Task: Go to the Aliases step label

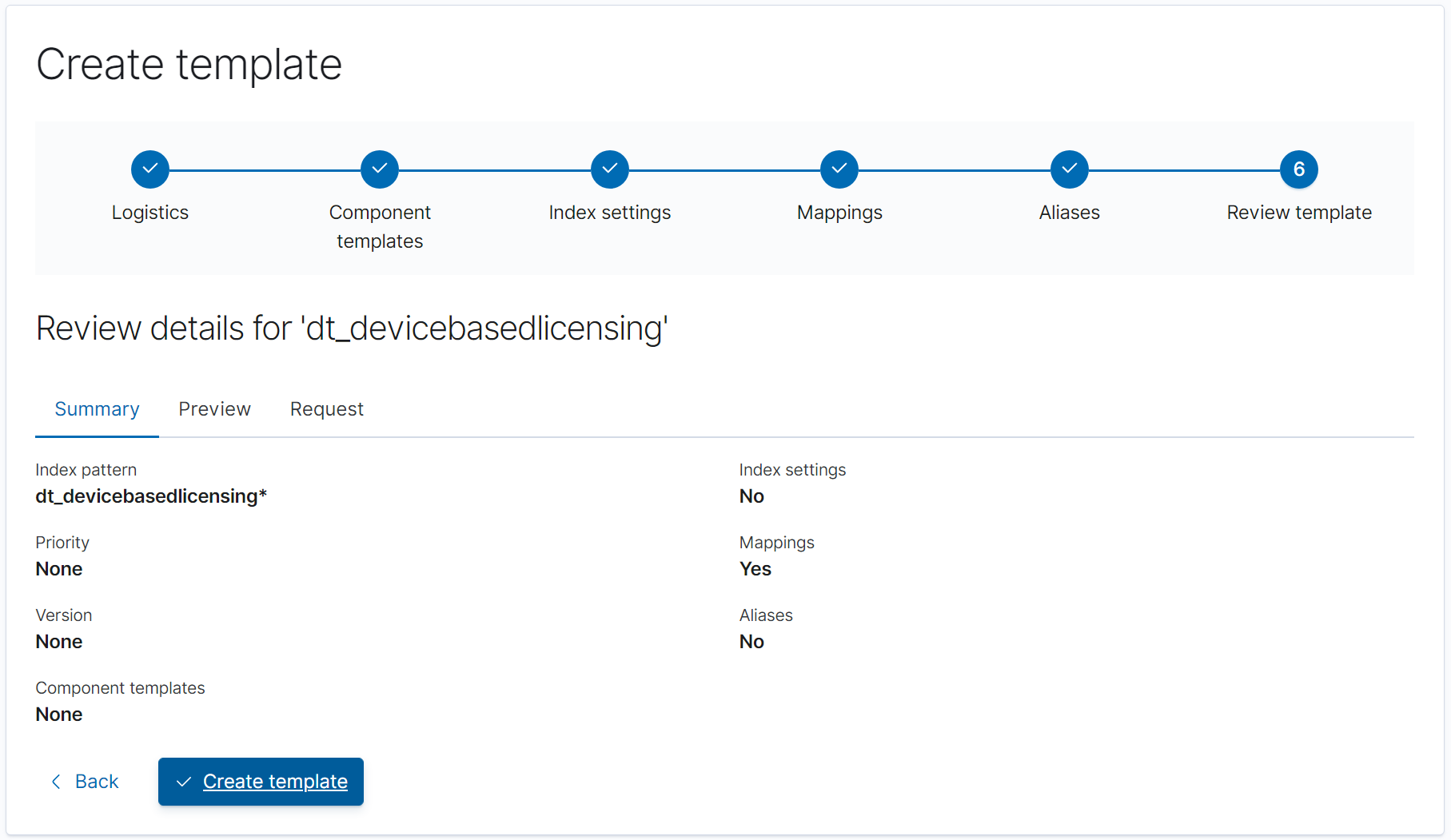Action: [x=1070, y=213]
